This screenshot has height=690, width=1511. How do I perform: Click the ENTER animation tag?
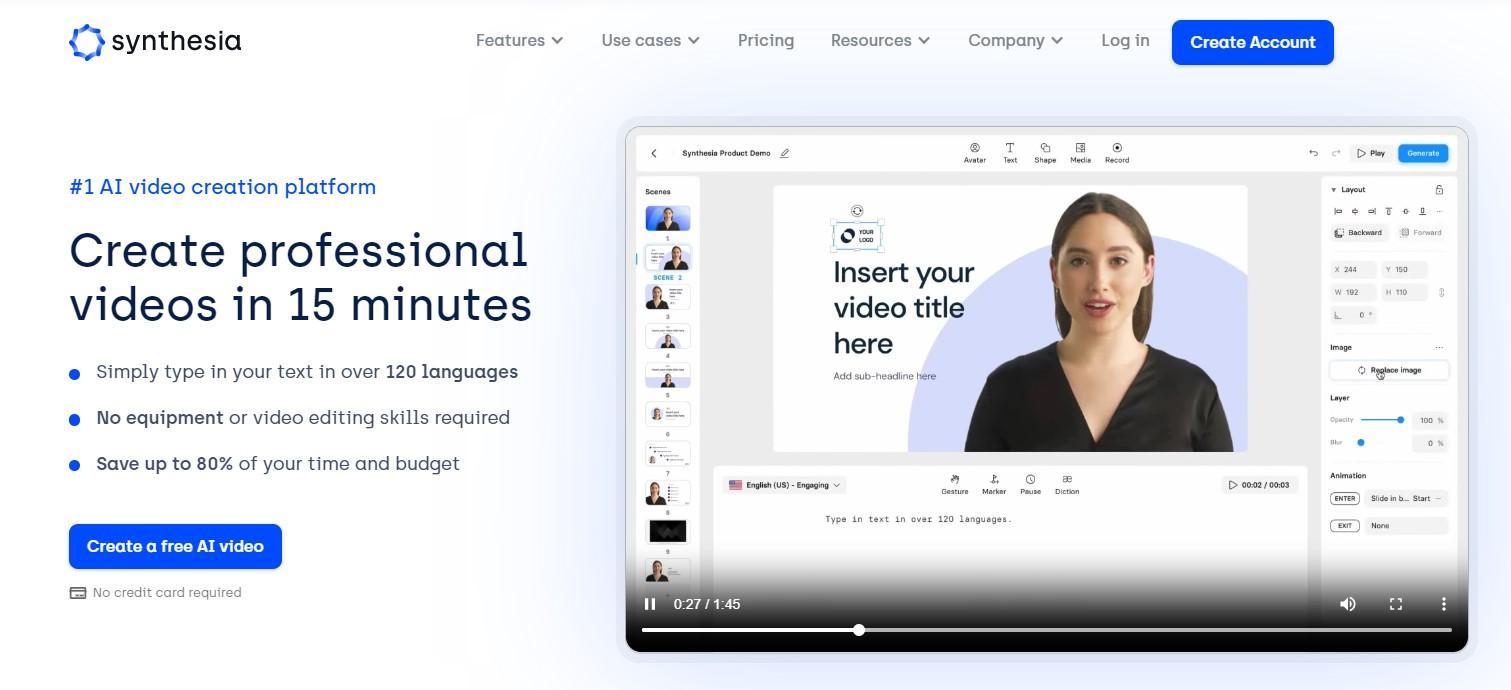pos(1344,498)
